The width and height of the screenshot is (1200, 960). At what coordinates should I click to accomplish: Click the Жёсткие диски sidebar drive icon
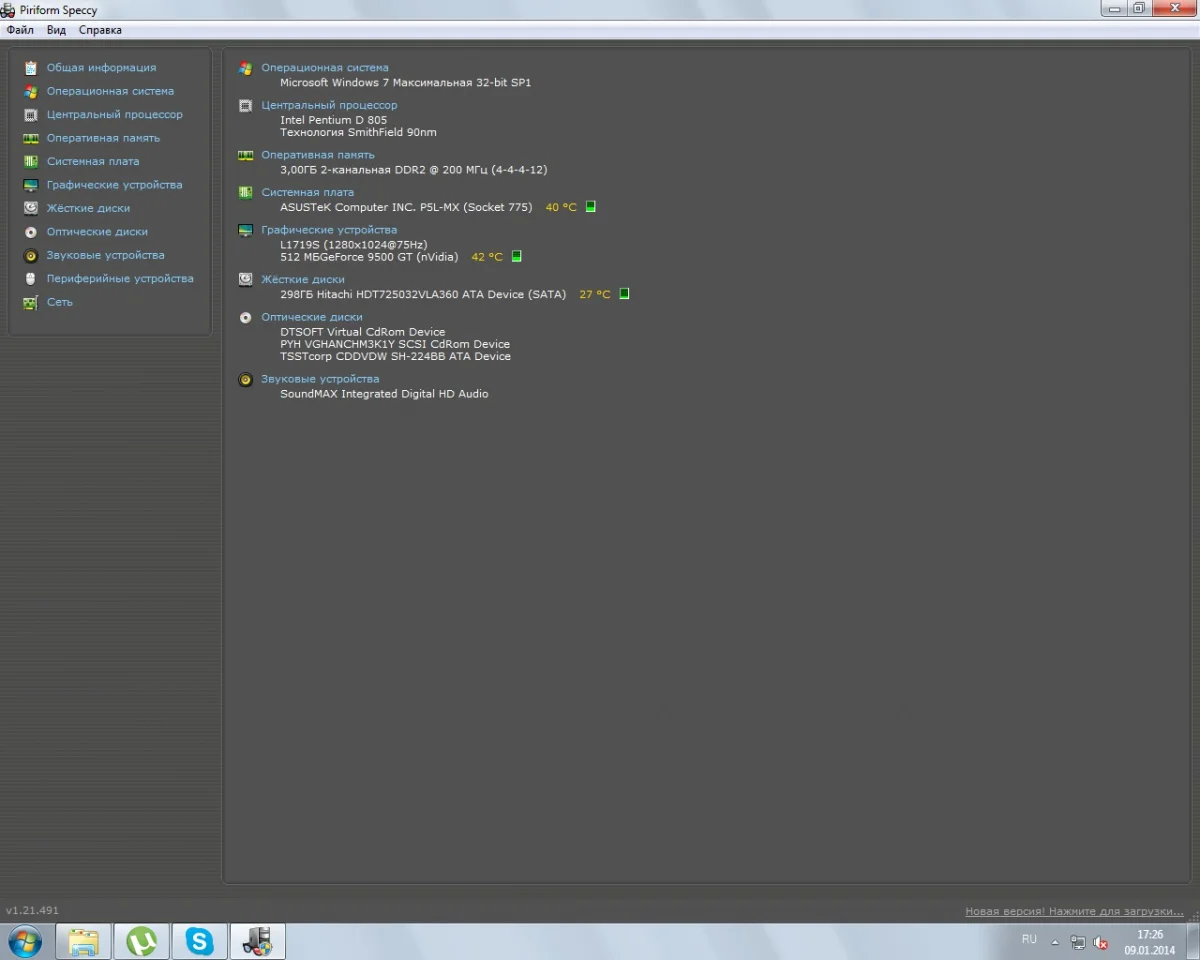(x=31, y=208)
